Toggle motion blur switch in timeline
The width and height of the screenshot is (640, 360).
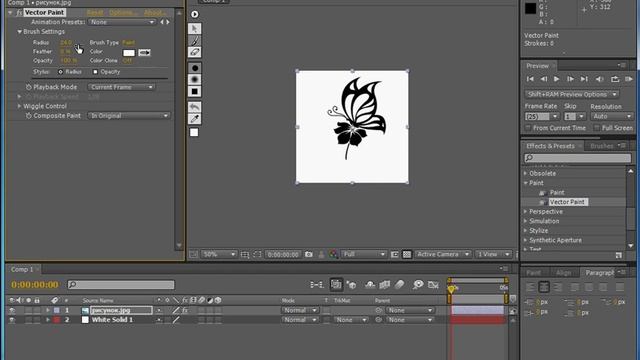point(400,284)
